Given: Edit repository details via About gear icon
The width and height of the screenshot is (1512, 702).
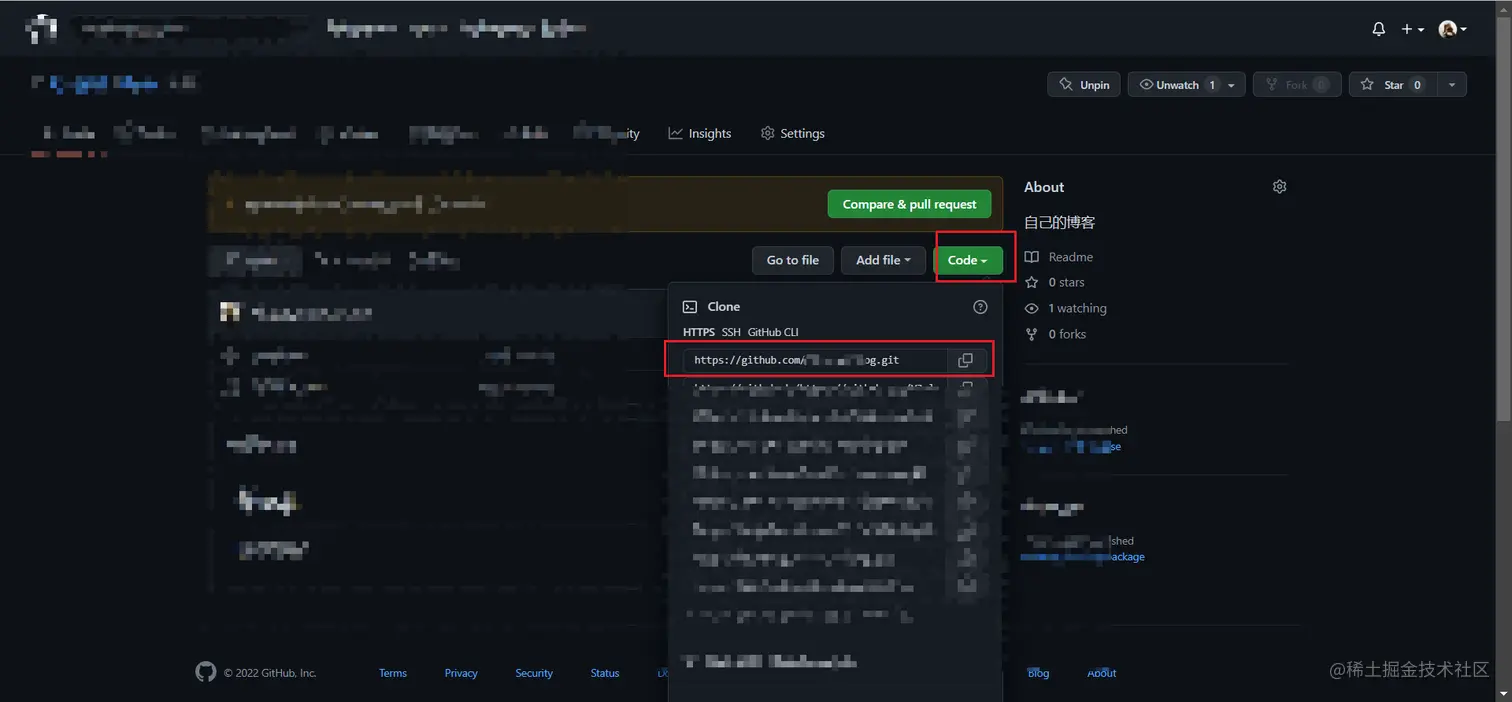Looking at the screenshot, I should point(1279,187).
